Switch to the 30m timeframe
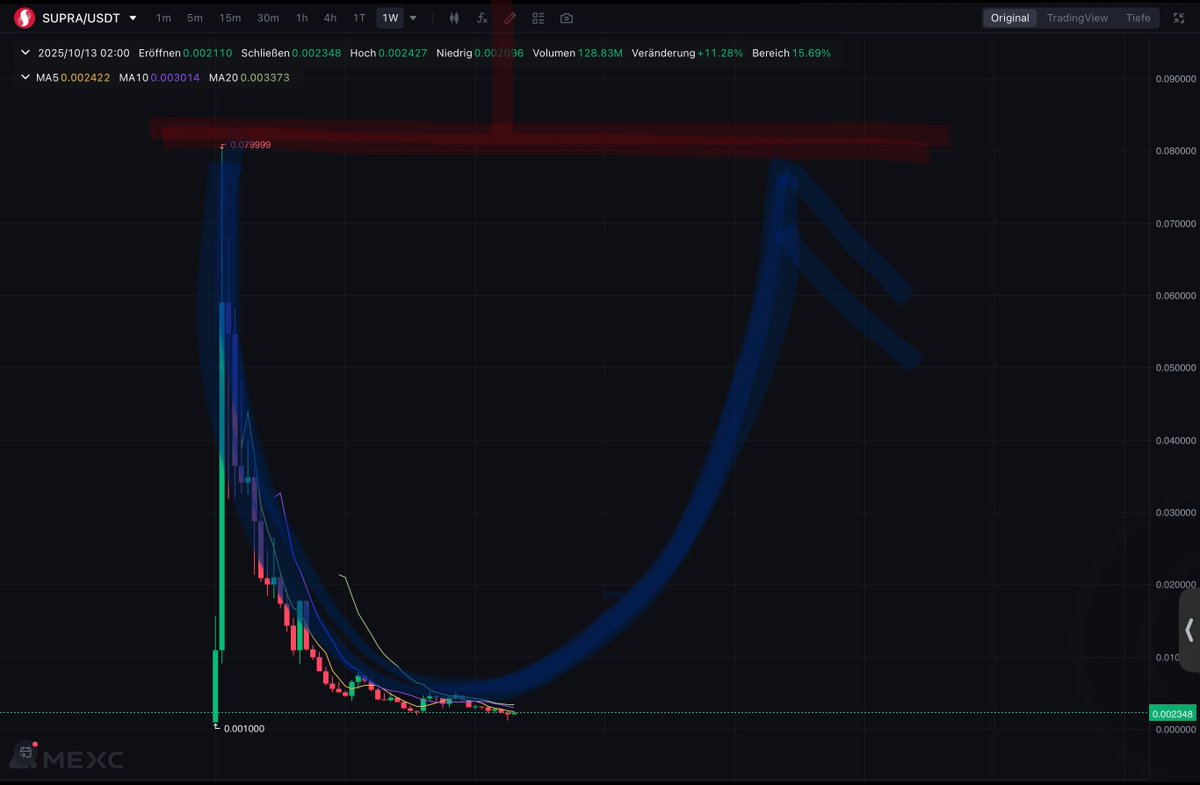1200x785 pixels. (x=268, y=18)
